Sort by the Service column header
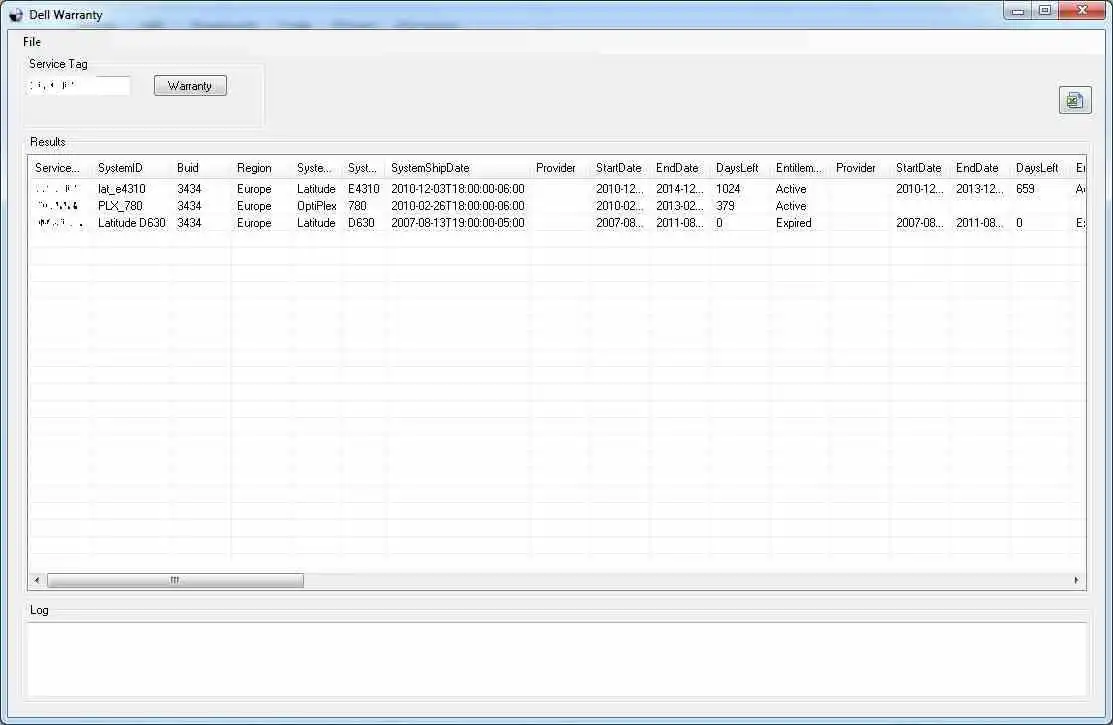This screenshot has height=725, width=1113. (59, 168)
